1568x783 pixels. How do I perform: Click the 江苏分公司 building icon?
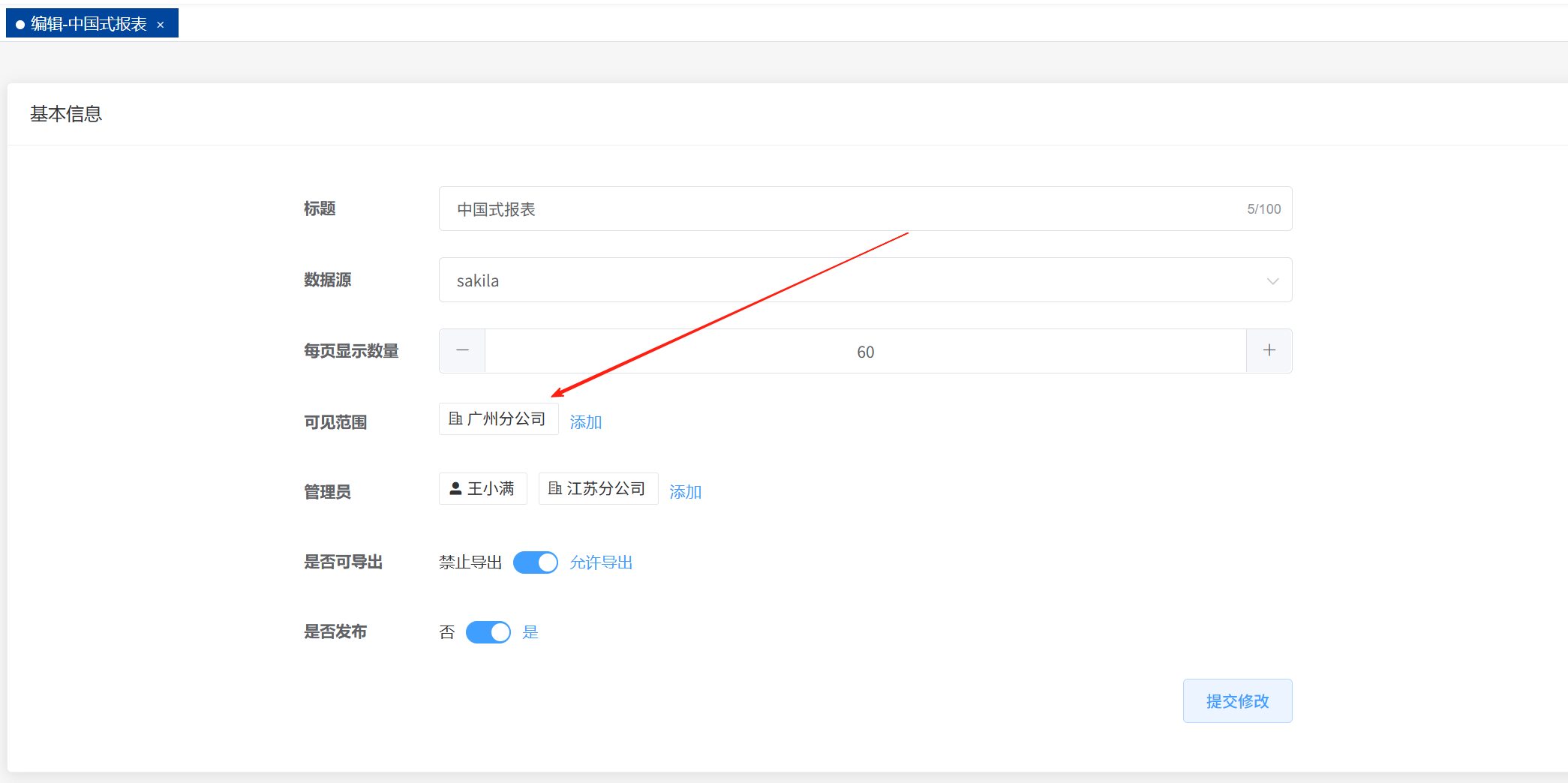pos(555,488)
